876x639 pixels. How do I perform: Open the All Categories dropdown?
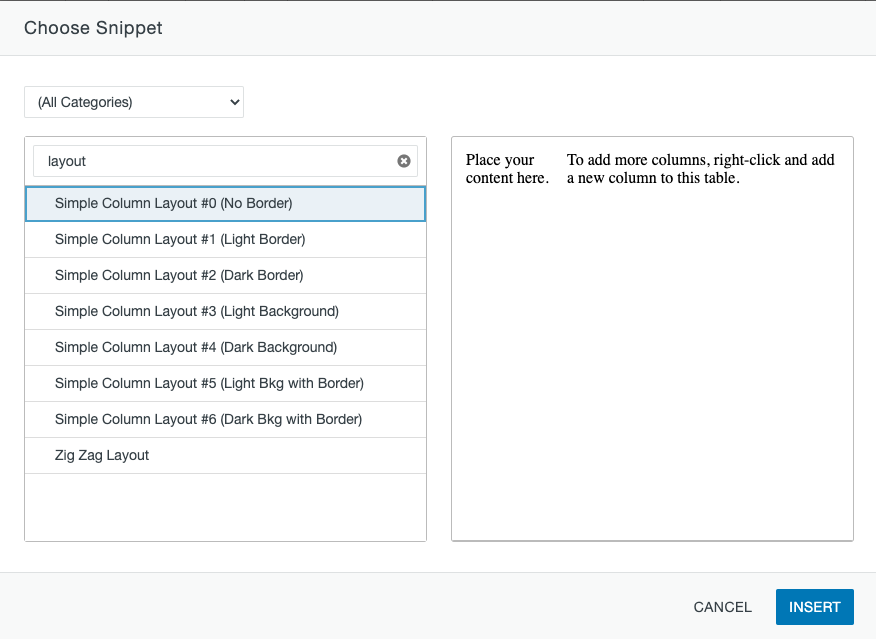(133, 102)
